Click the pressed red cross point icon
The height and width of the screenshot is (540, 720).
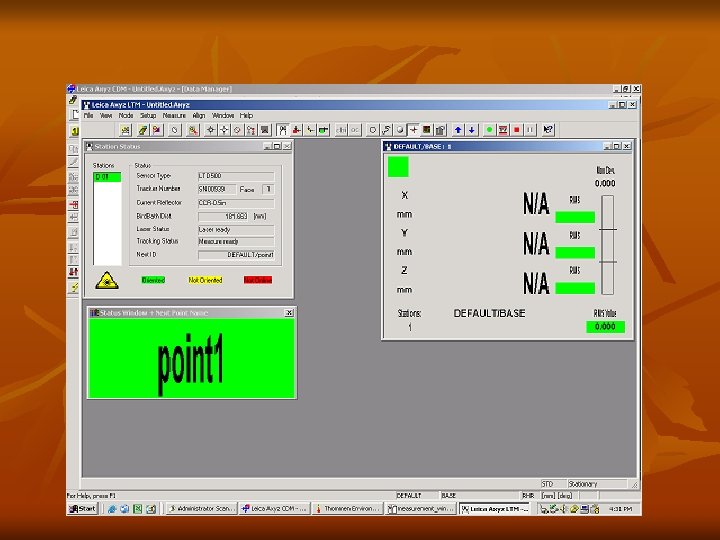[413, 130]
